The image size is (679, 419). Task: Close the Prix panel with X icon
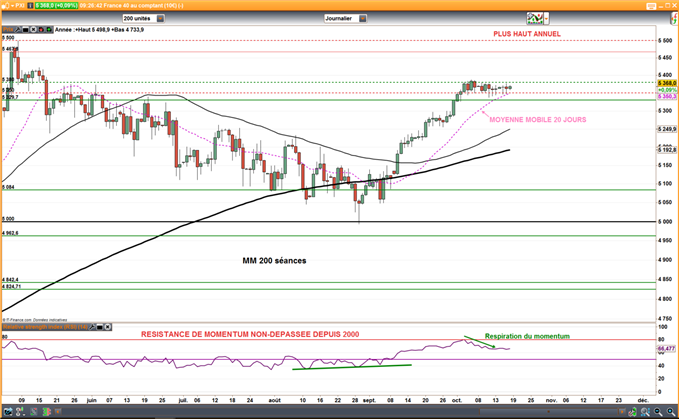click(x=33, y=29)
